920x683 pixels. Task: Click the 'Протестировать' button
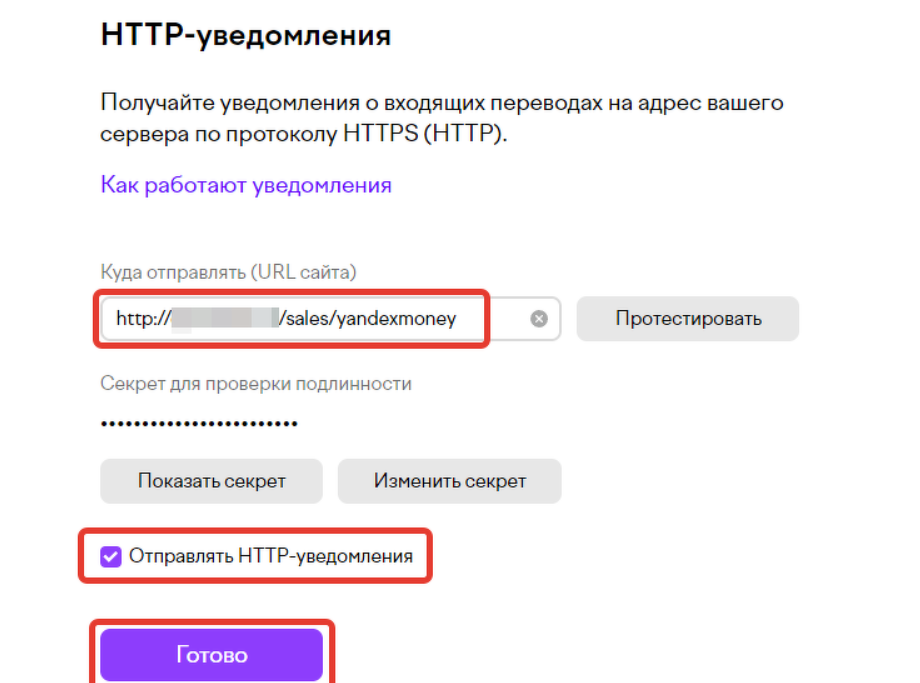[688, 319]
